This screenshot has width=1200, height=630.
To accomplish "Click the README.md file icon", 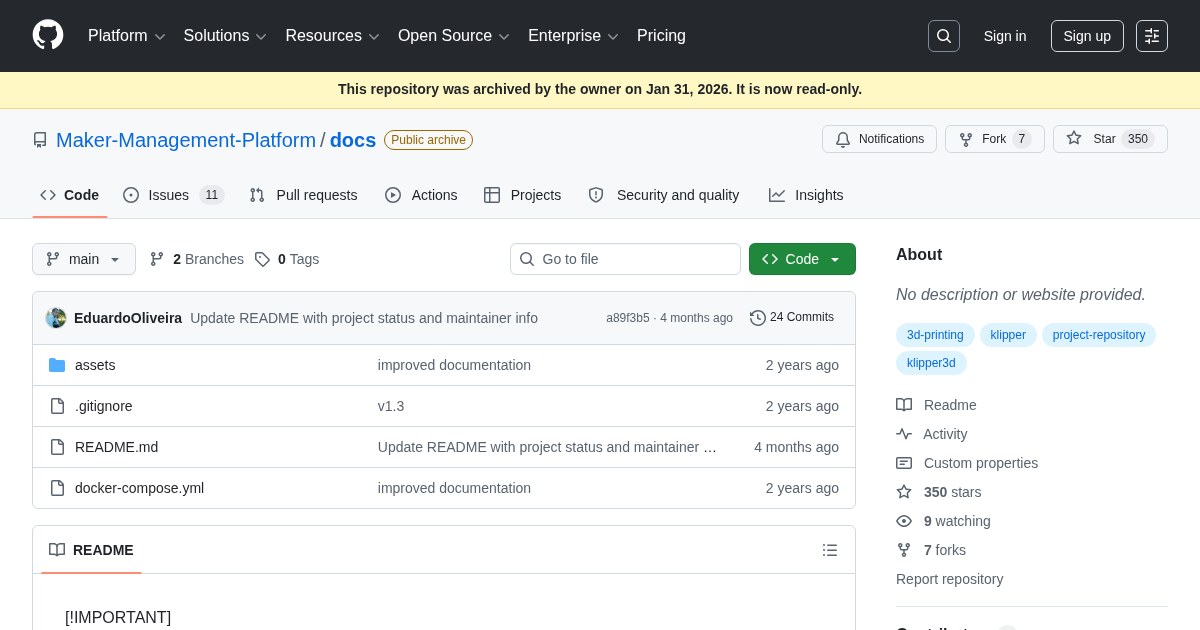I will [x=57, y=447].
